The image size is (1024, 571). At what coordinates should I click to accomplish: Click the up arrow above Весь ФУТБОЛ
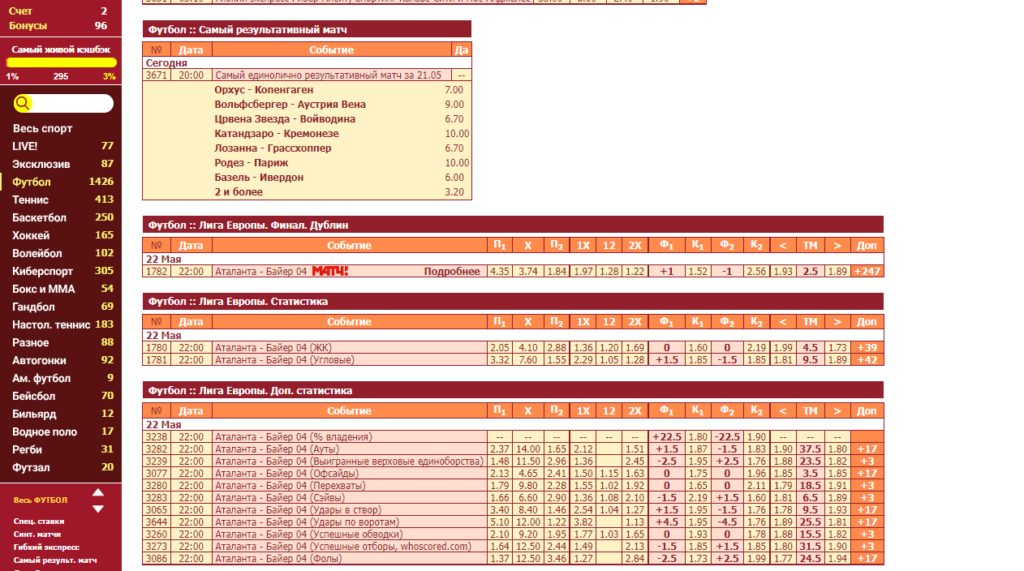point(98,492)
